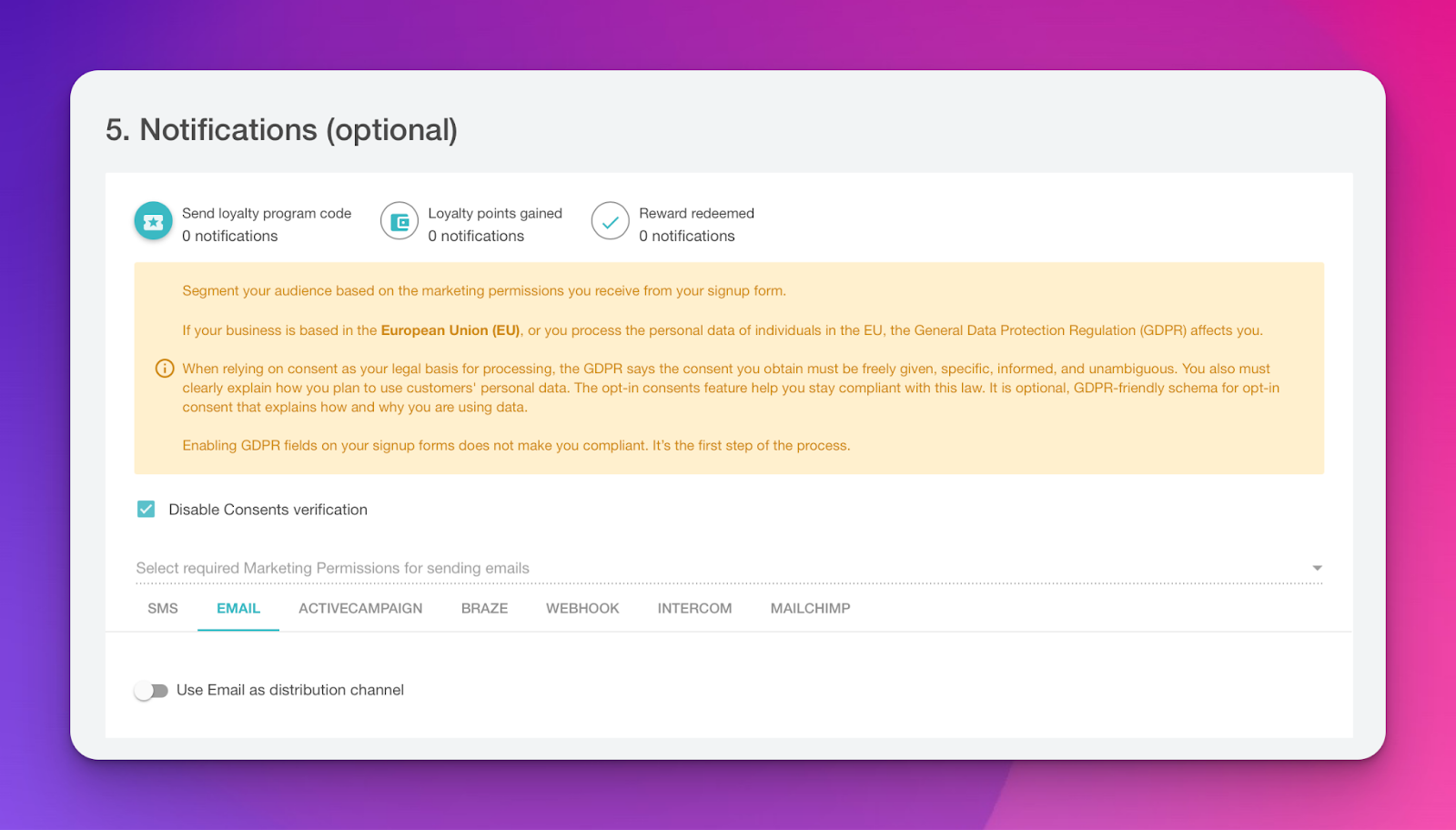Click the Send loyalty program code label
Image resolution: width=1456 pixels, height=830 pixels.
click(267, 213)
